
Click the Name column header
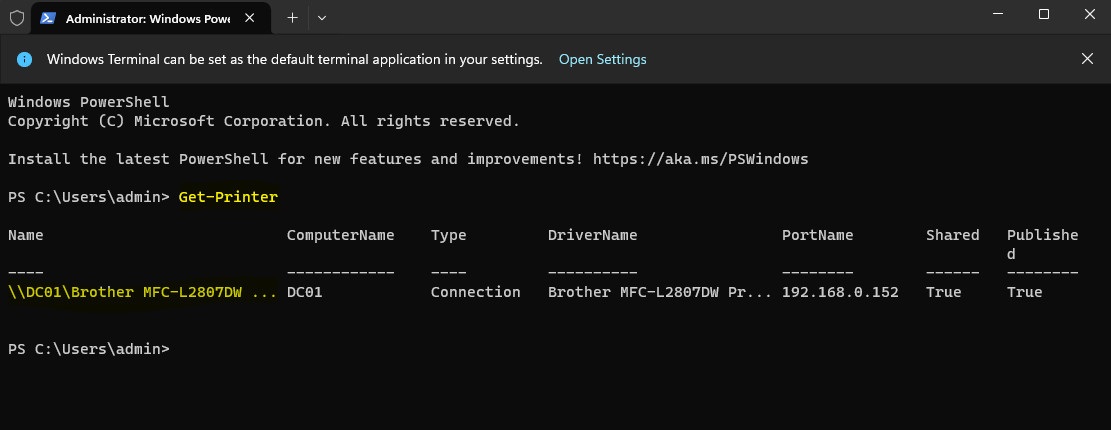tap(26, 235)
